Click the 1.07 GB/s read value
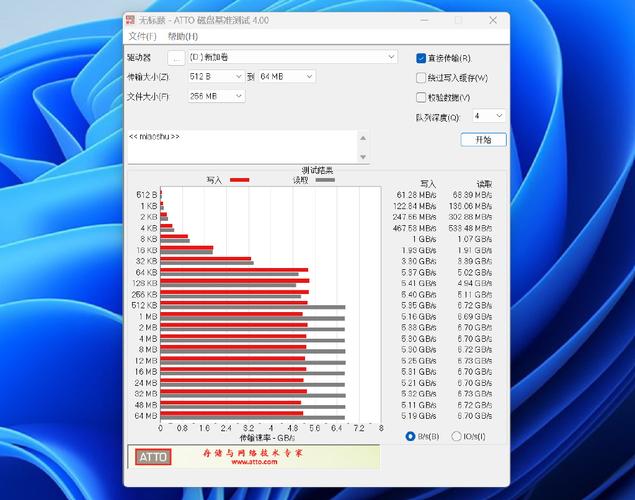 click(x=475, y=239)
